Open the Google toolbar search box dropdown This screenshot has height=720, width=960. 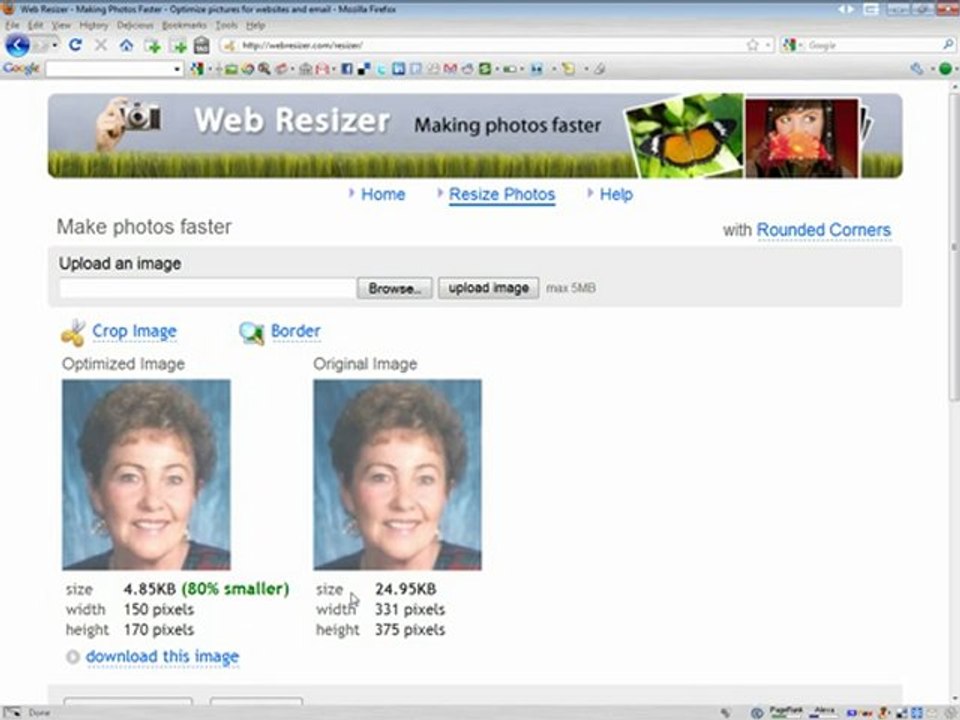(177, 69)
